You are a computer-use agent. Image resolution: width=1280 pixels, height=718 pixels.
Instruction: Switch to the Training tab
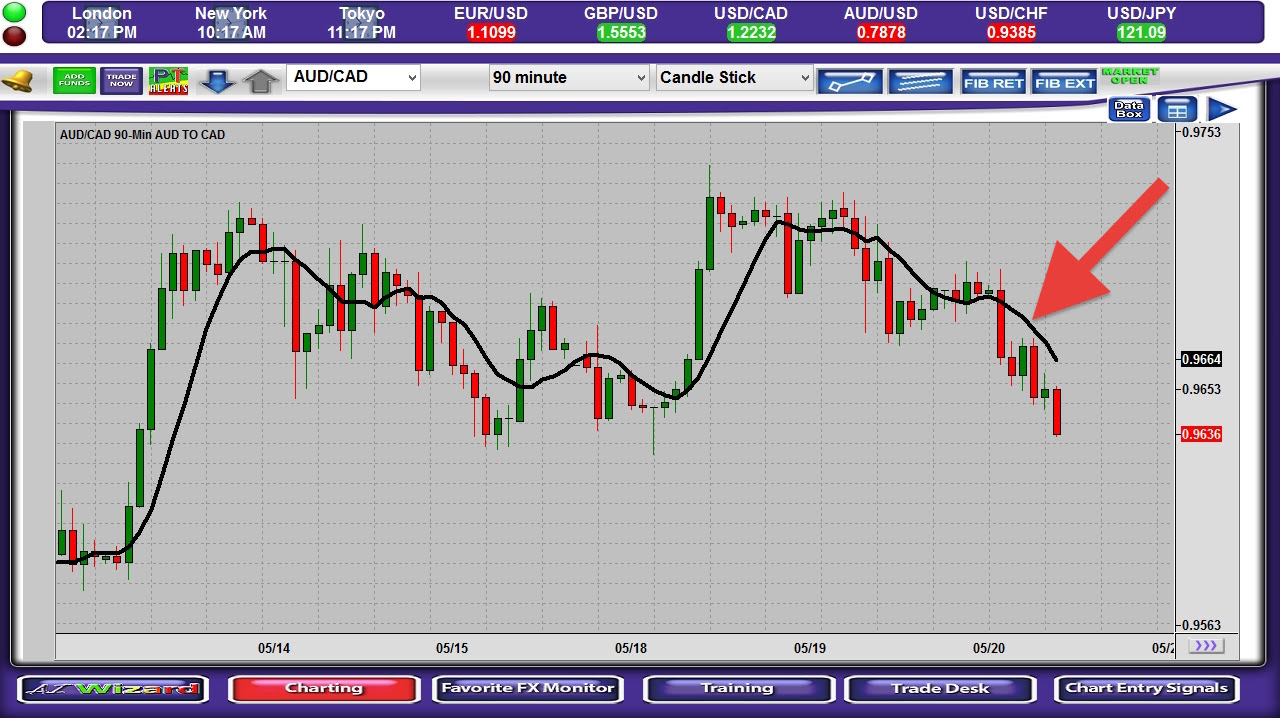point(738,689)
